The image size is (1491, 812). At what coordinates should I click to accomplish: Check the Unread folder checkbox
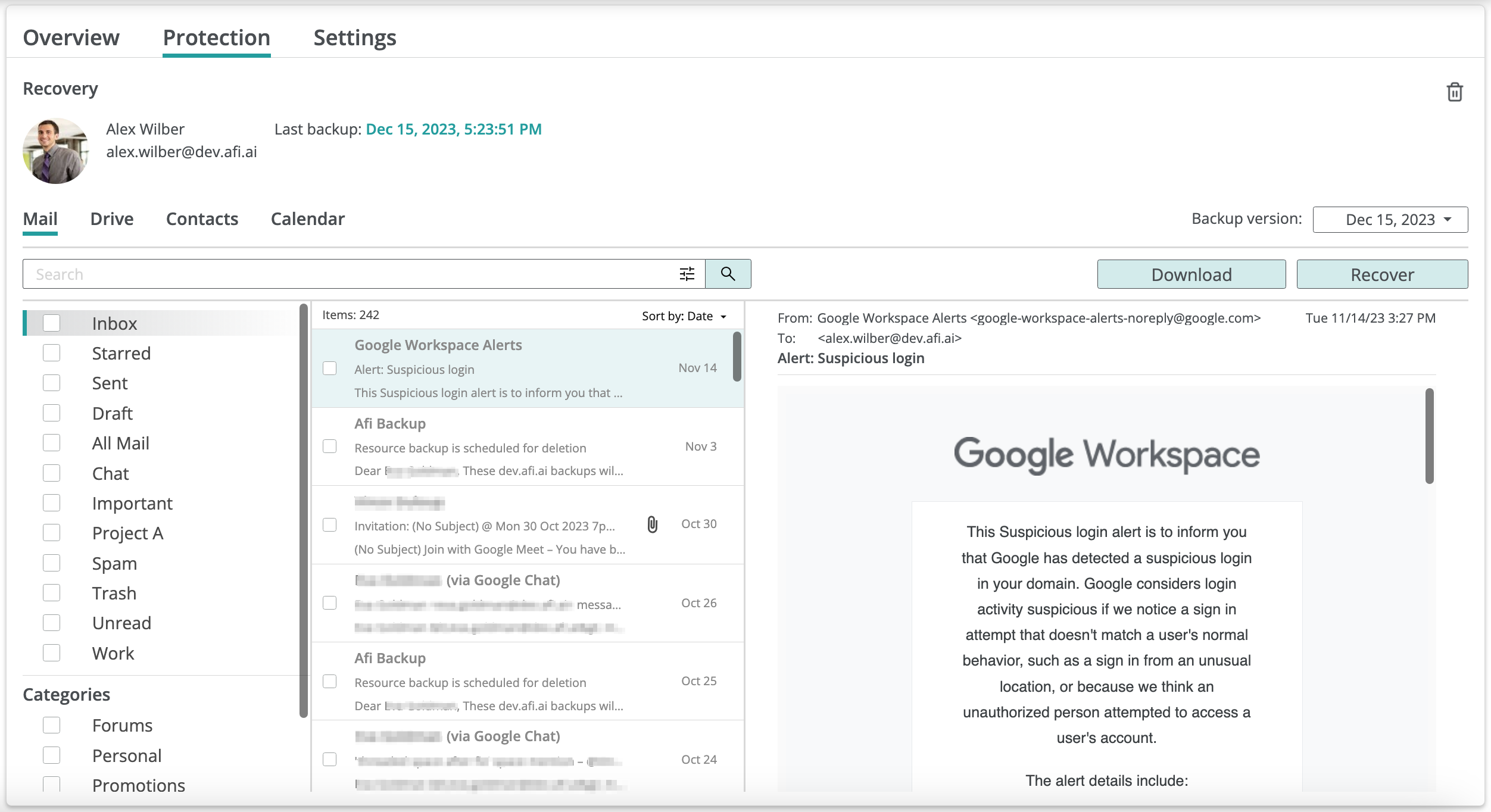52,623
